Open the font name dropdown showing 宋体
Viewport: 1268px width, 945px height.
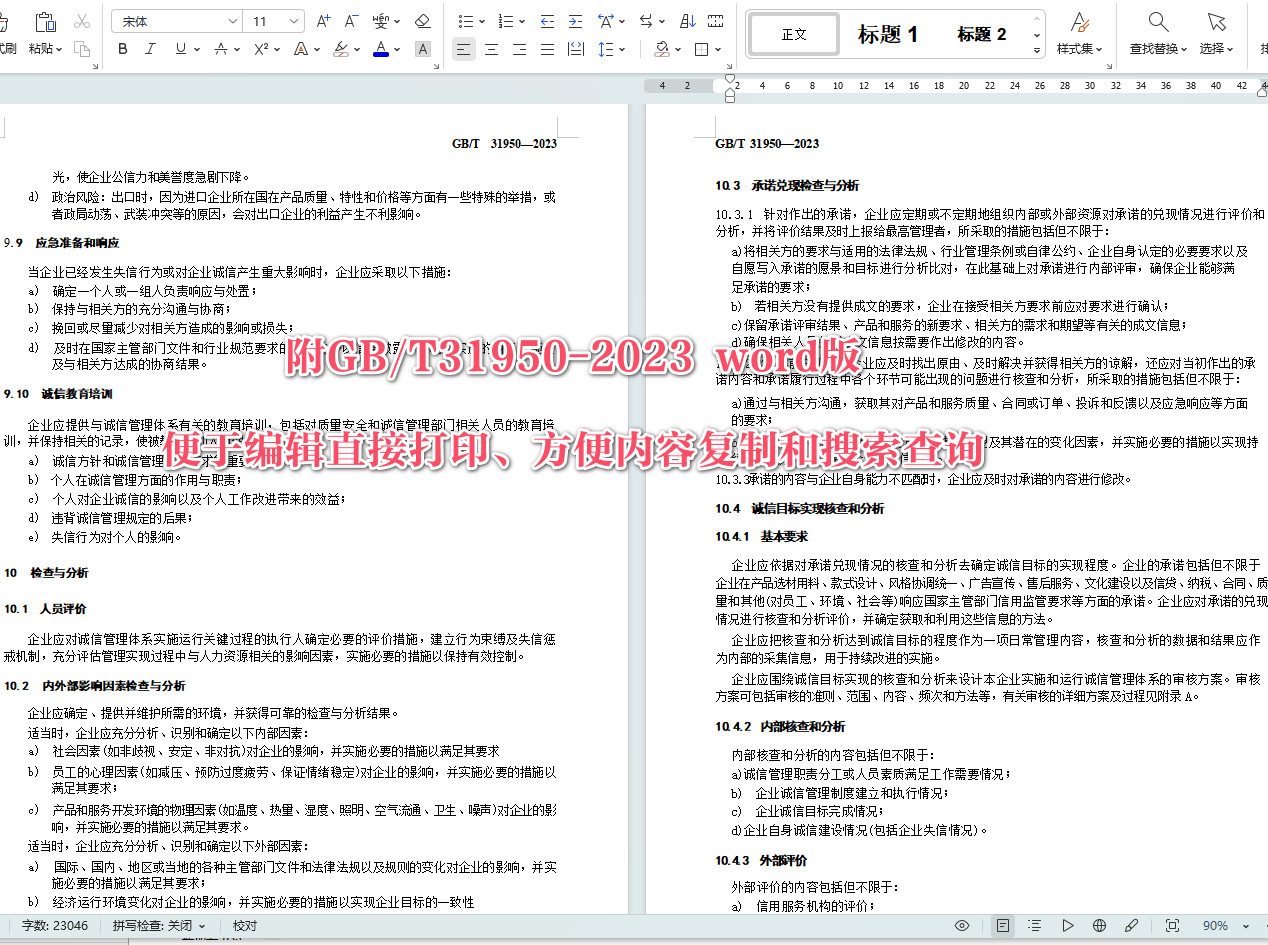coord(175,19)
